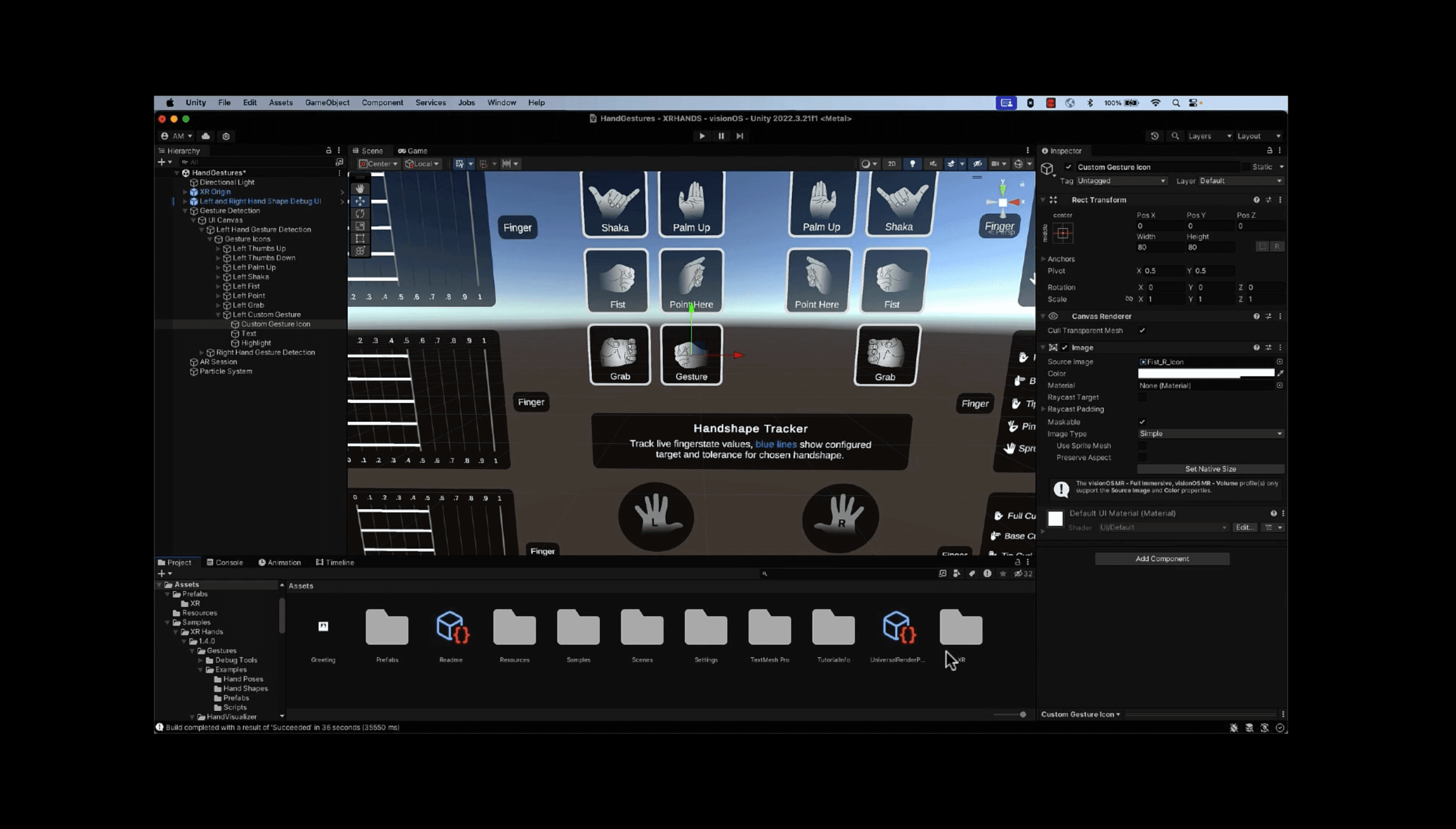Toggle 2D view mode in Scene
This screenshot has width=1456, height=829.
(891, 164)
